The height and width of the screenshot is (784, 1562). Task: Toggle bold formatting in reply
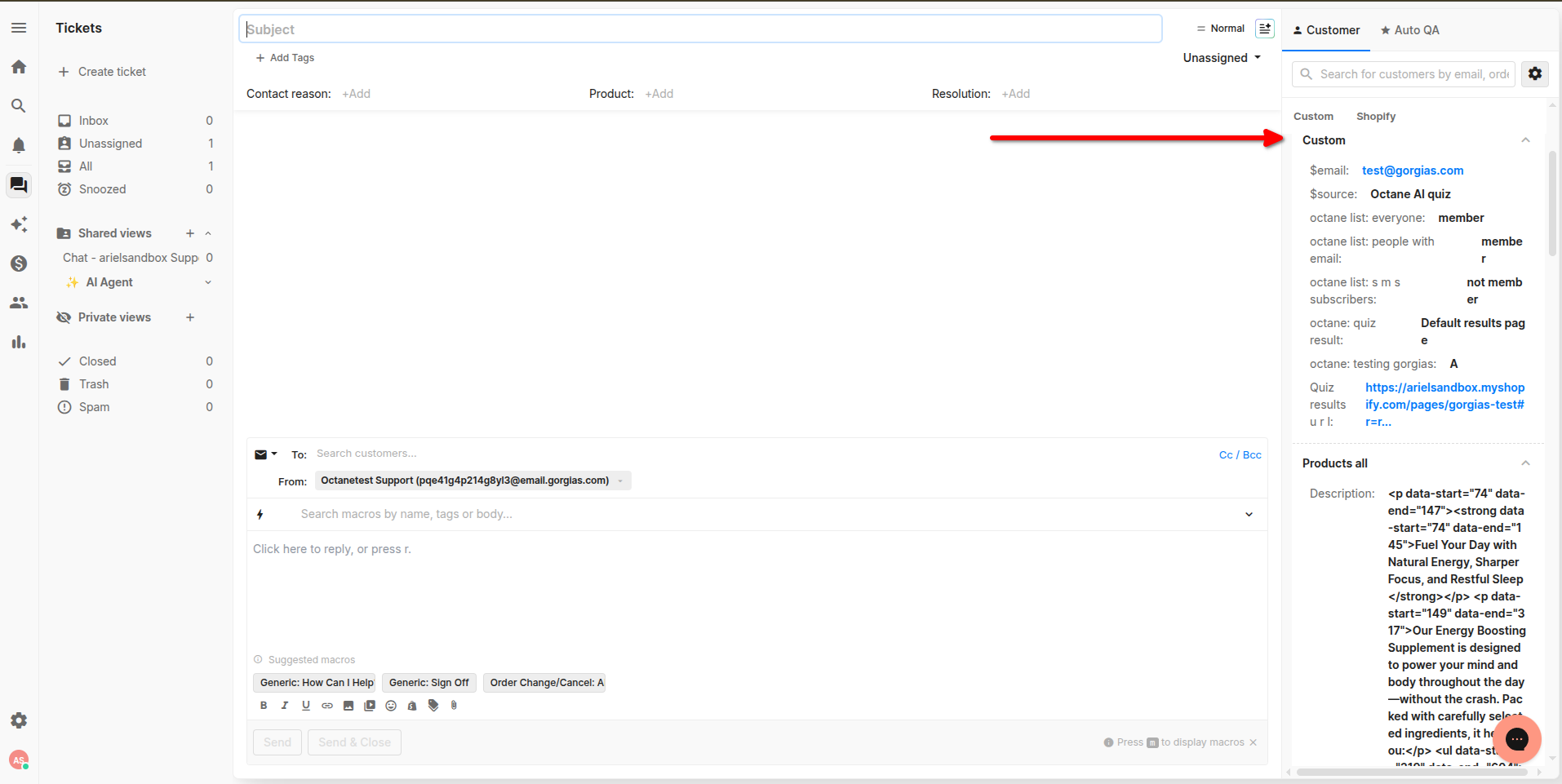[x=264, y=706]
